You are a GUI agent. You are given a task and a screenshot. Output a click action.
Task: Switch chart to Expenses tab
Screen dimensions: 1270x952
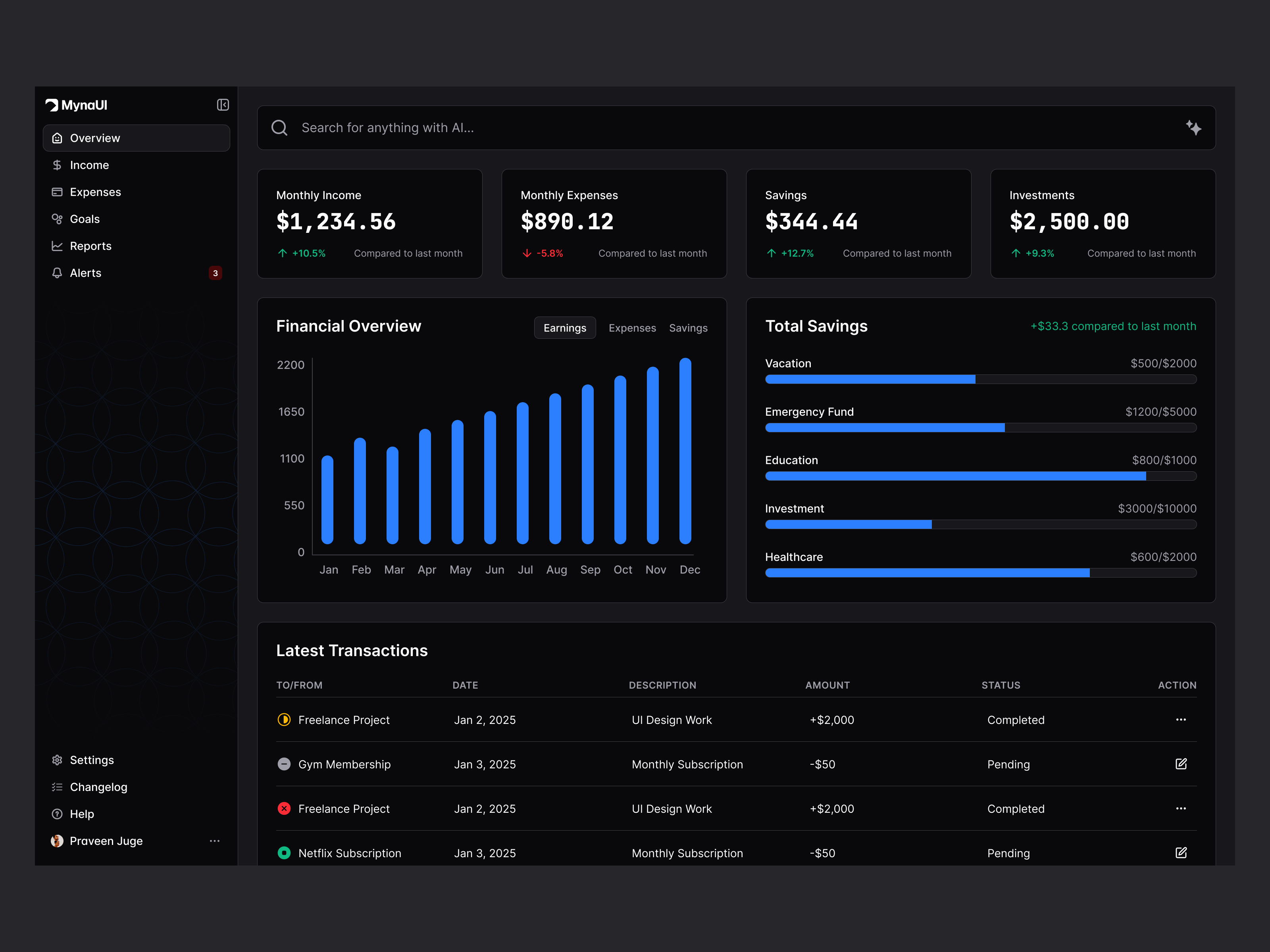[x=632, y=328]
